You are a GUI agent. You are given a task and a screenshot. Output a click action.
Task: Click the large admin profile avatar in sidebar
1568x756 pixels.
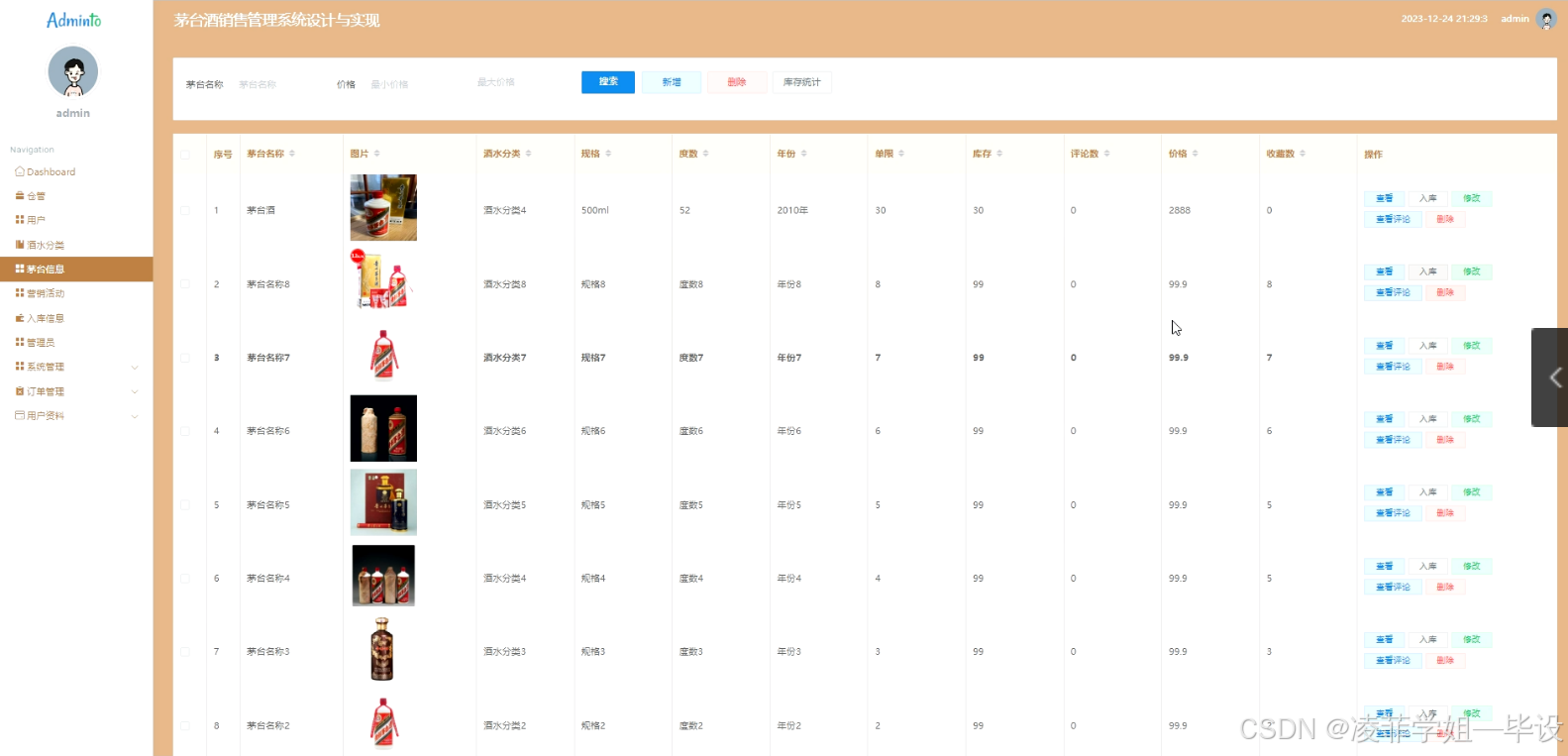73,71
